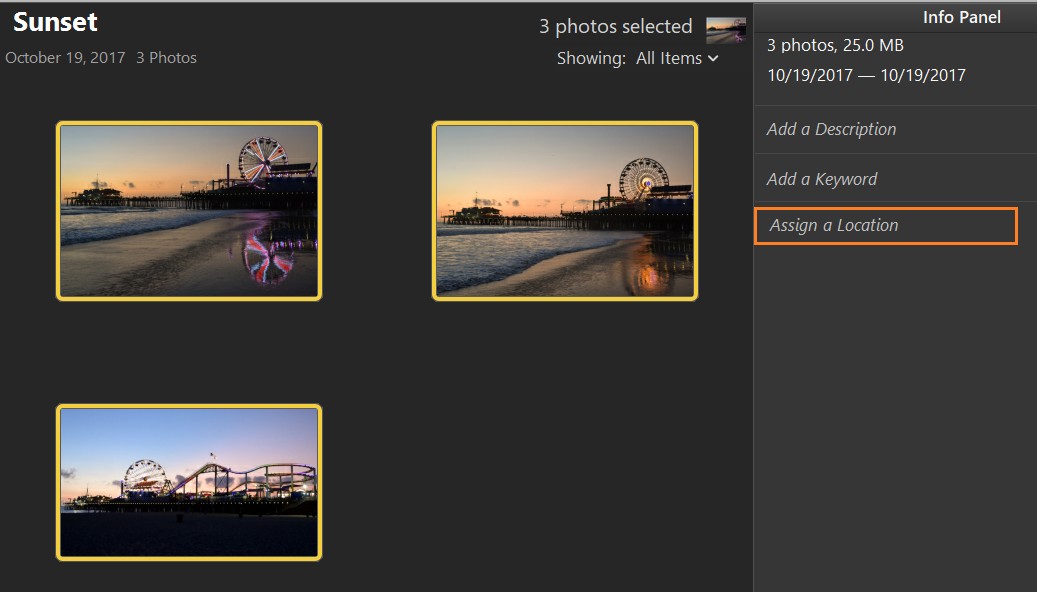Click the "3 photos, 25.0 MB" text
Image resolution: width=1037 pixels, height=592 pixels.
point(835,45)
